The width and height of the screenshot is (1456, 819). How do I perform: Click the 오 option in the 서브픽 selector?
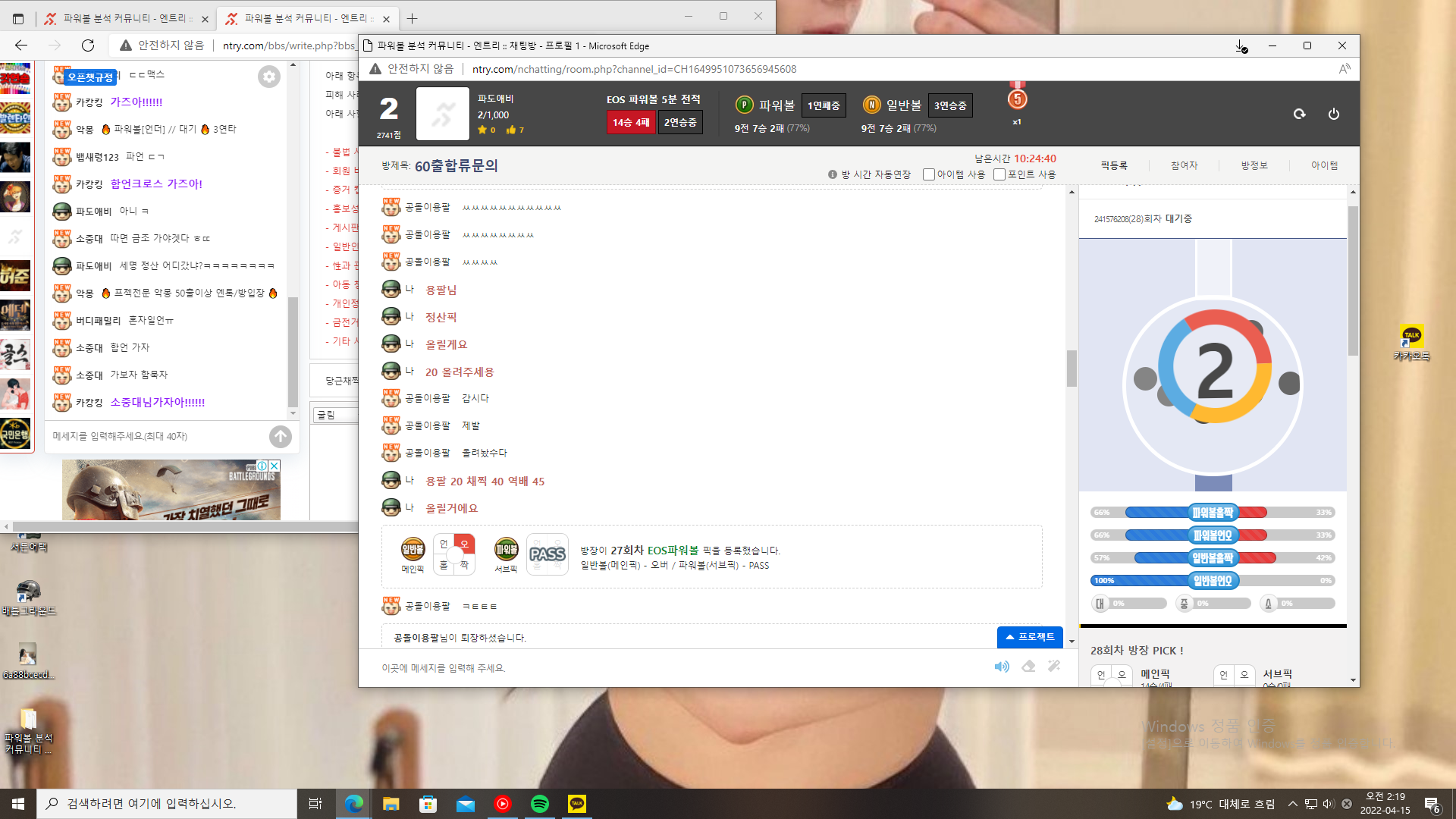click(x=1244, y=674)
